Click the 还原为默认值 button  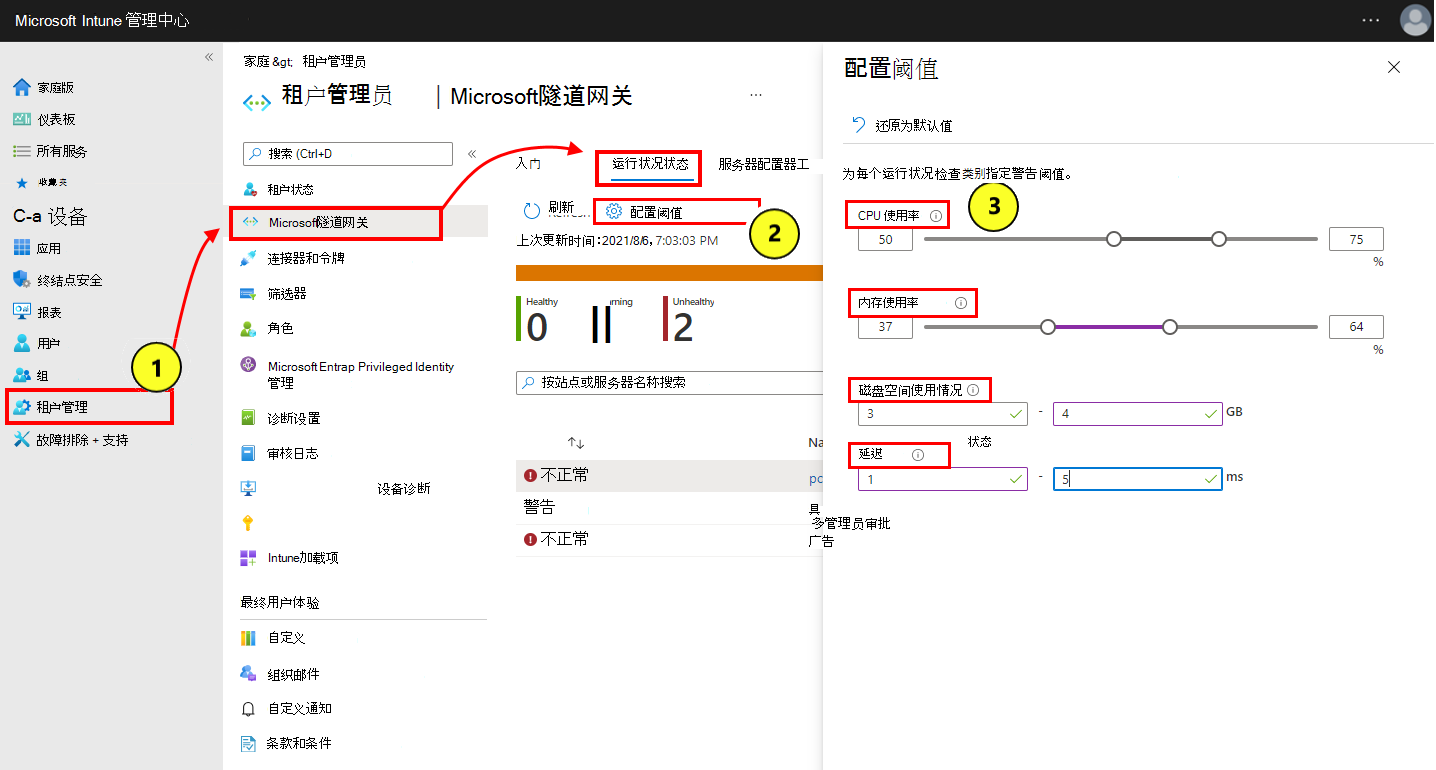pyautogui.click(x=902, y=125)
